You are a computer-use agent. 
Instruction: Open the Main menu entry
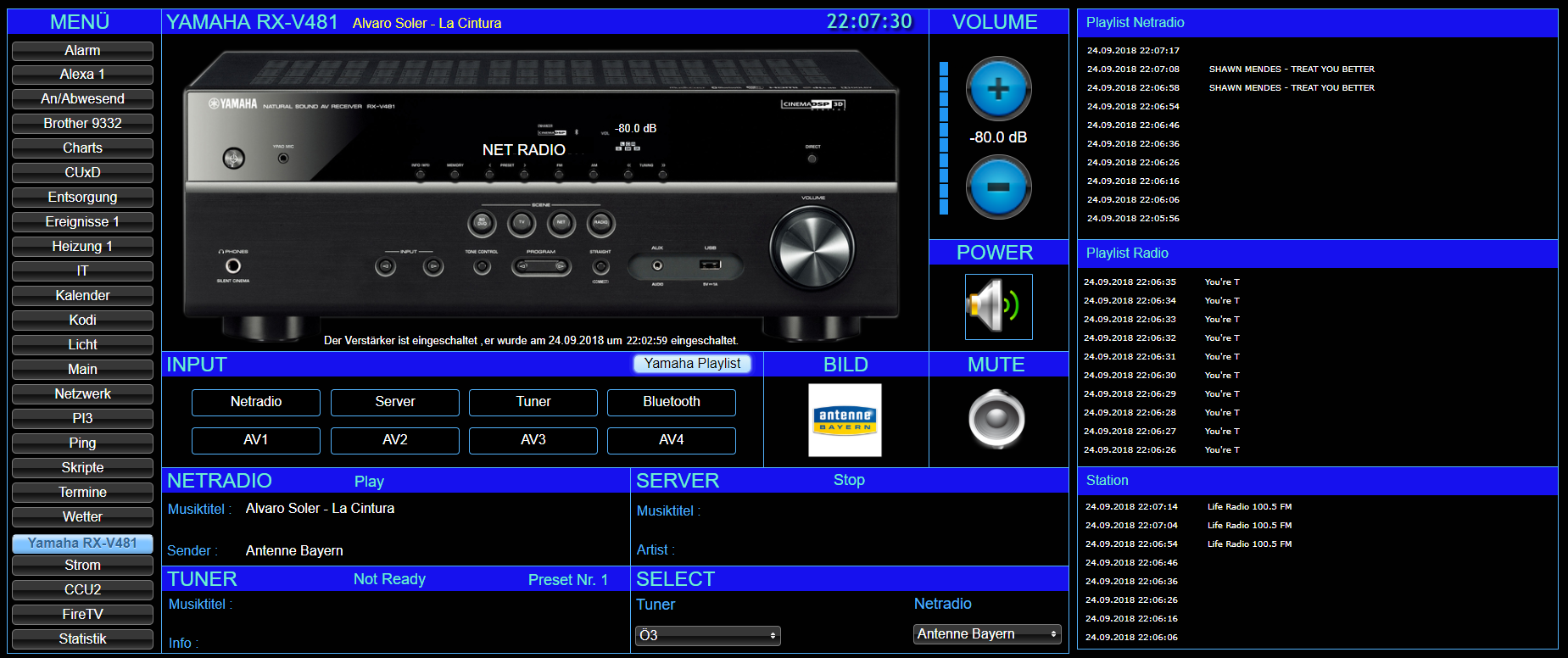point(82,370)
